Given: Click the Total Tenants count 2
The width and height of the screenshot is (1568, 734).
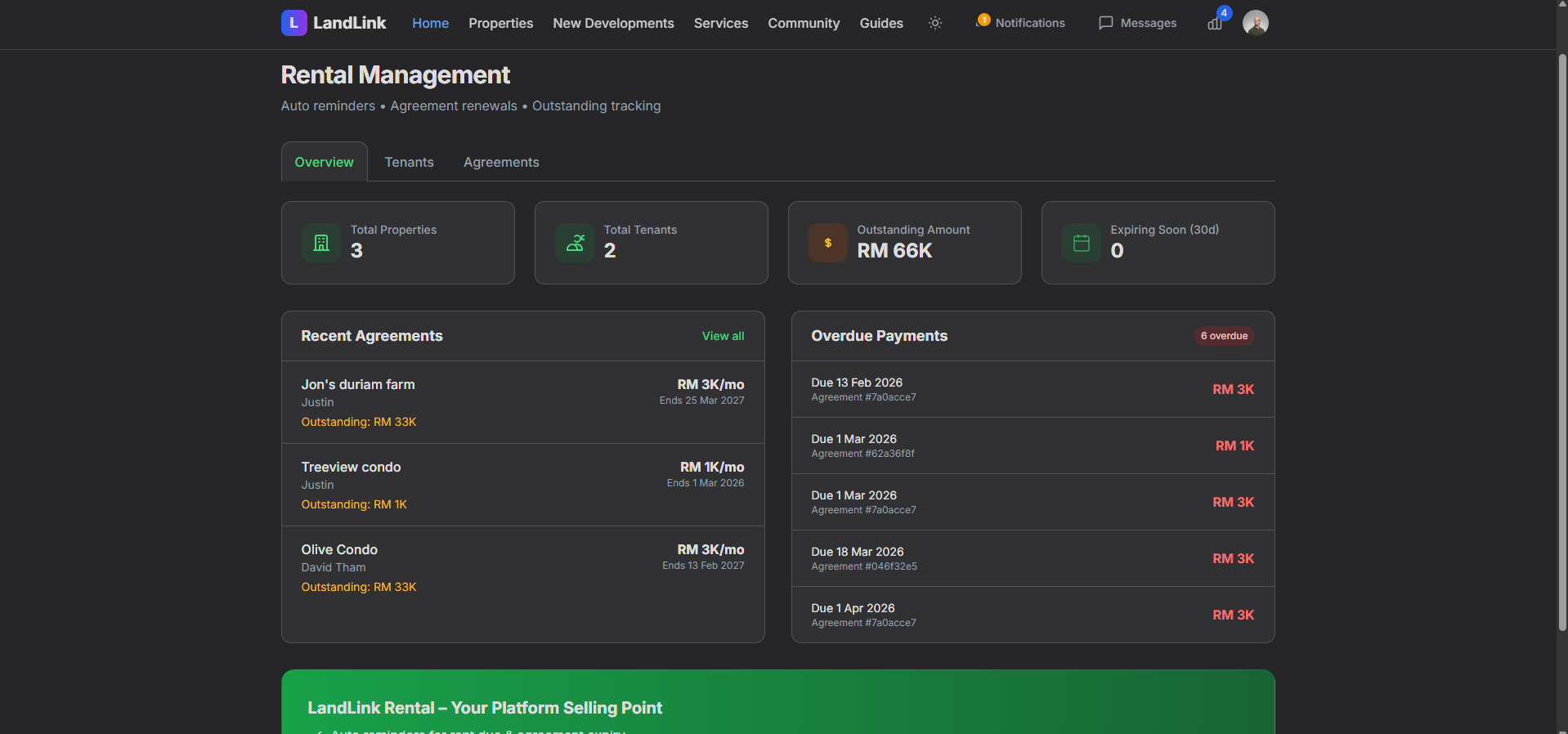Looking at the screenshot, I should tap(610, 251).
